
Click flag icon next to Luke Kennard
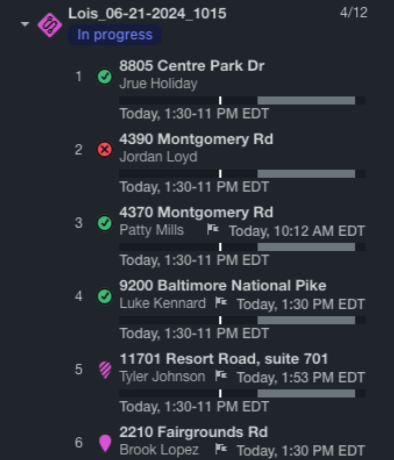221,303
